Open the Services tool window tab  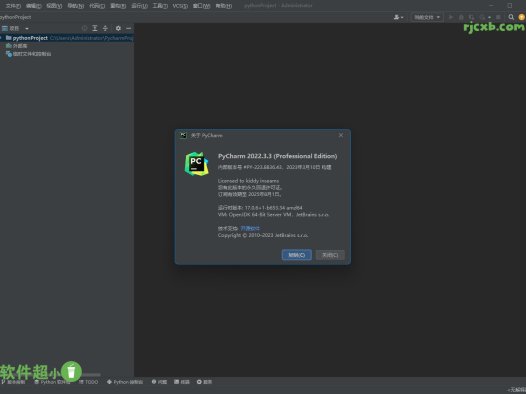pos(204,382)
